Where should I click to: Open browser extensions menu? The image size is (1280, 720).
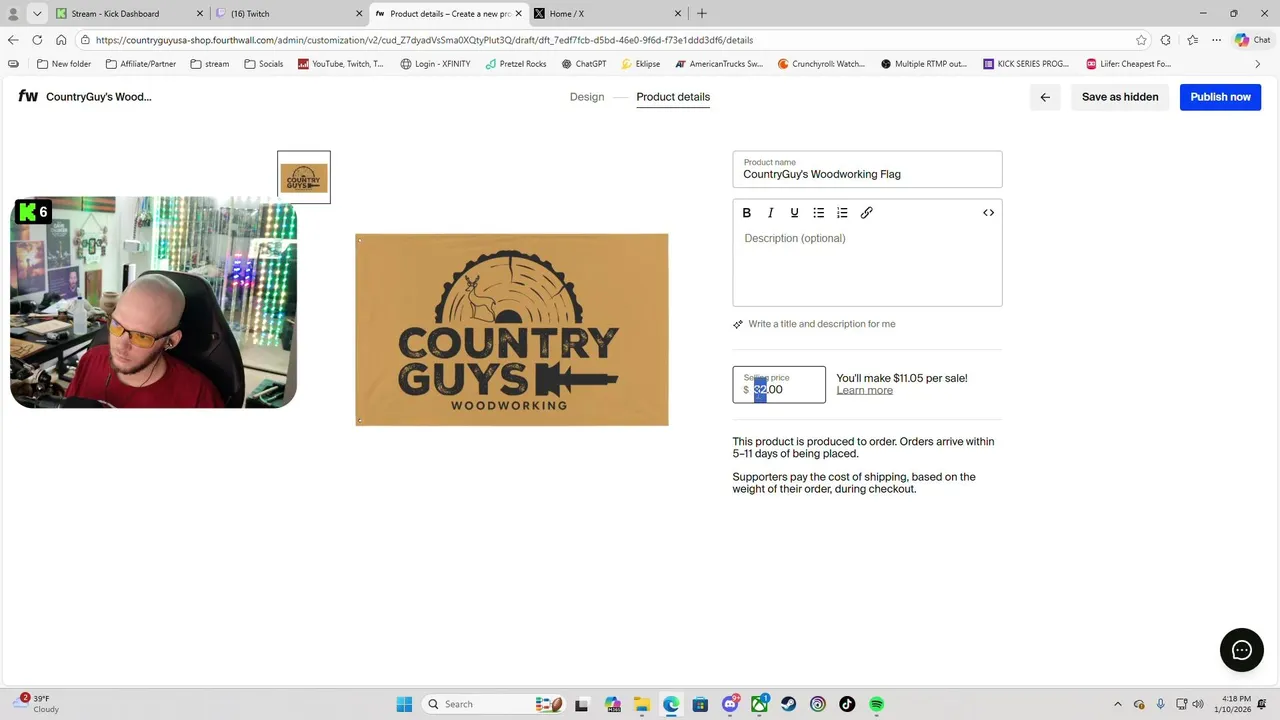pyautogui.click(x=1166, y=40)
